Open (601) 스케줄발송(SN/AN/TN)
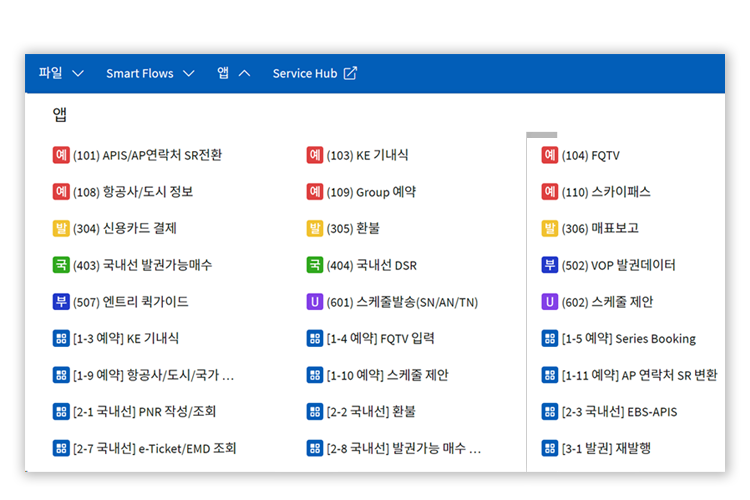This screenshot has width=750, height=500. (402, 302)
